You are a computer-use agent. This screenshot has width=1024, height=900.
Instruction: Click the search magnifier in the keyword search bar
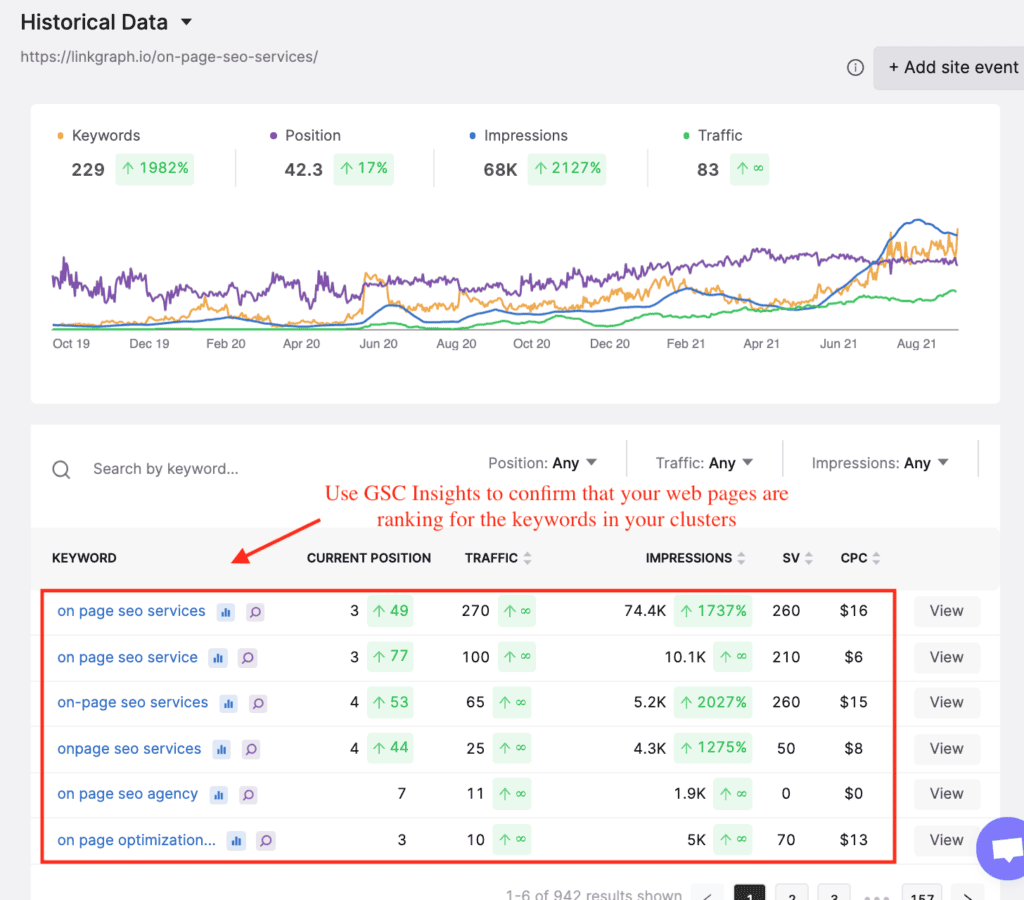tap(60, 468)
